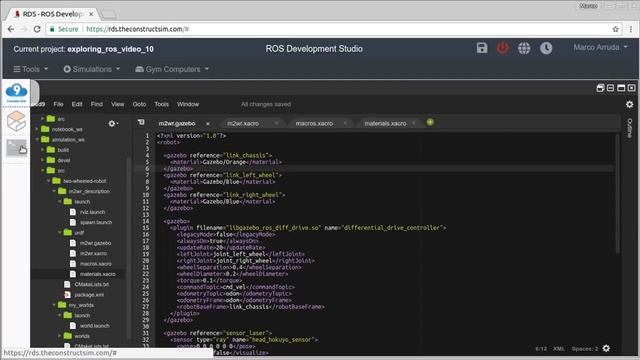Click the red power button icon
The height and width of the screenshot is (360, 640).
[502, 48]
